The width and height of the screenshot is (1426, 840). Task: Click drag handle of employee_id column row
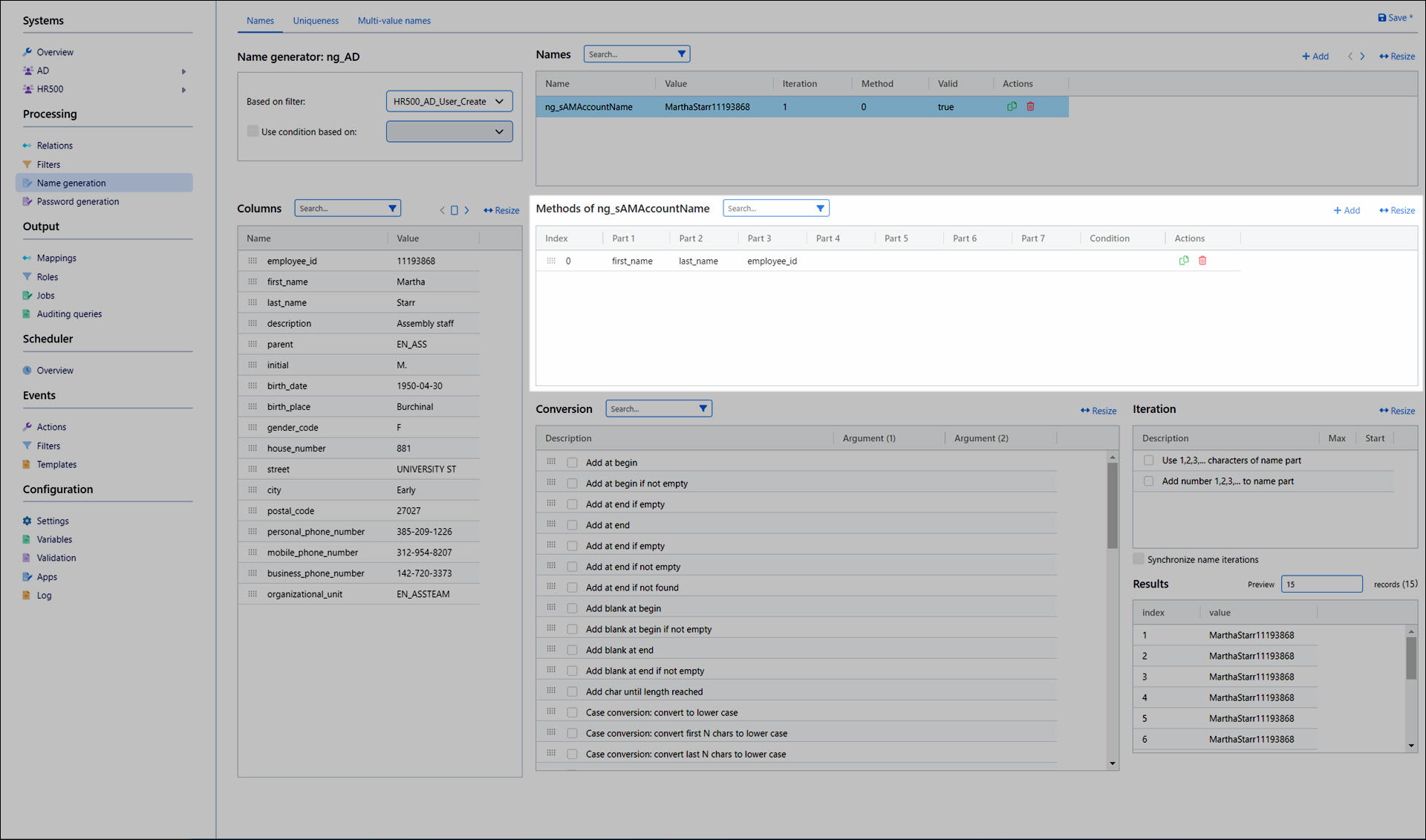point(253,261)
